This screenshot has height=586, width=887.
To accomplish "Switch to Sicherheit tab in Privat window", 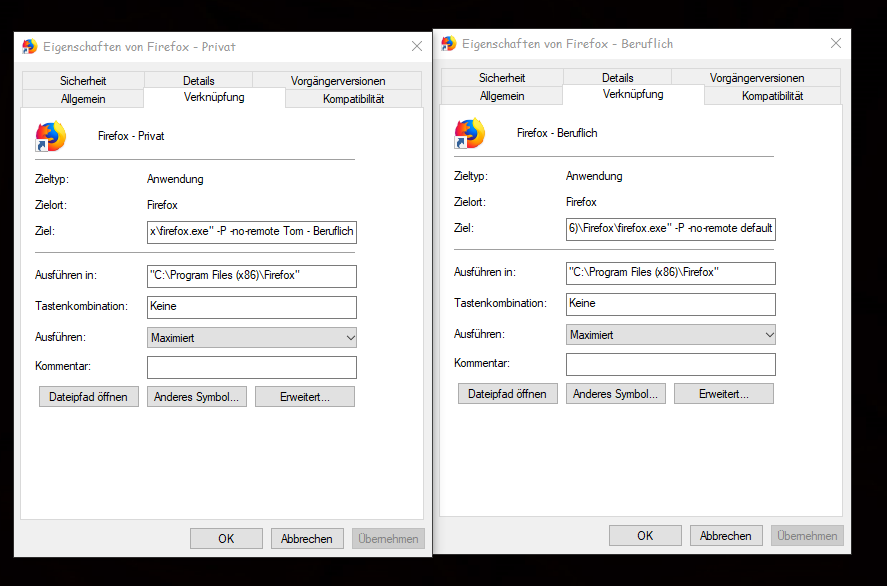I will coord(83,81).
